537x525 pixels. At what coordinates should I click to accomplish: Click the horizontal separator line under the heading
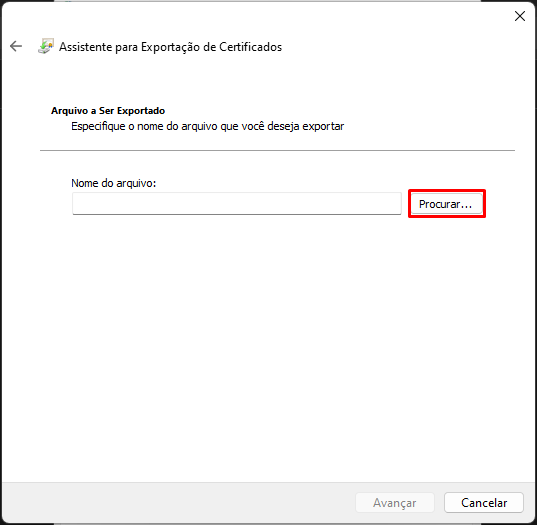tap(277, 150)
